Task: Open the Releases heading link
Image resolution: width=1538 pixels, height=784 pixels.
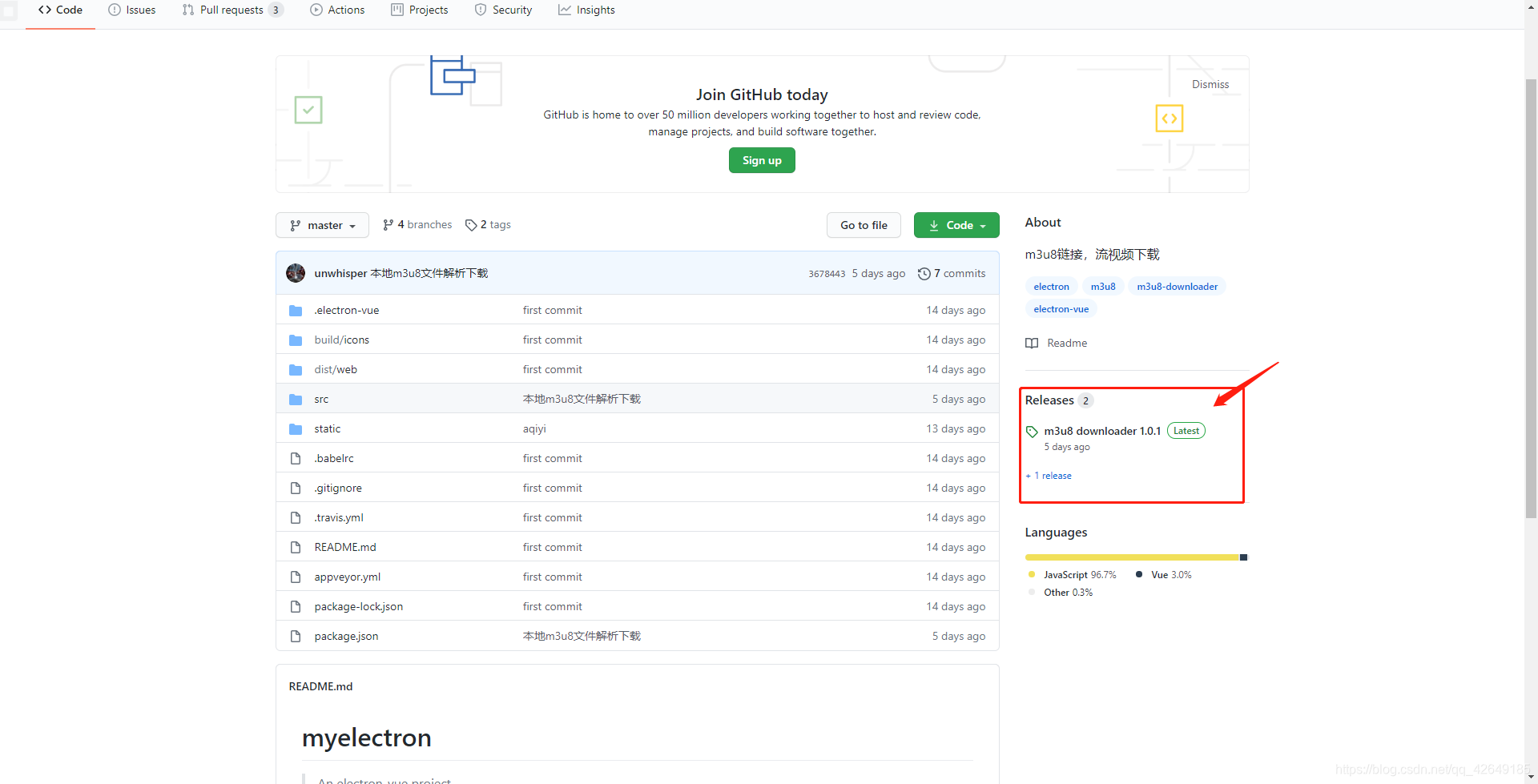Action: pos(1049,400)
